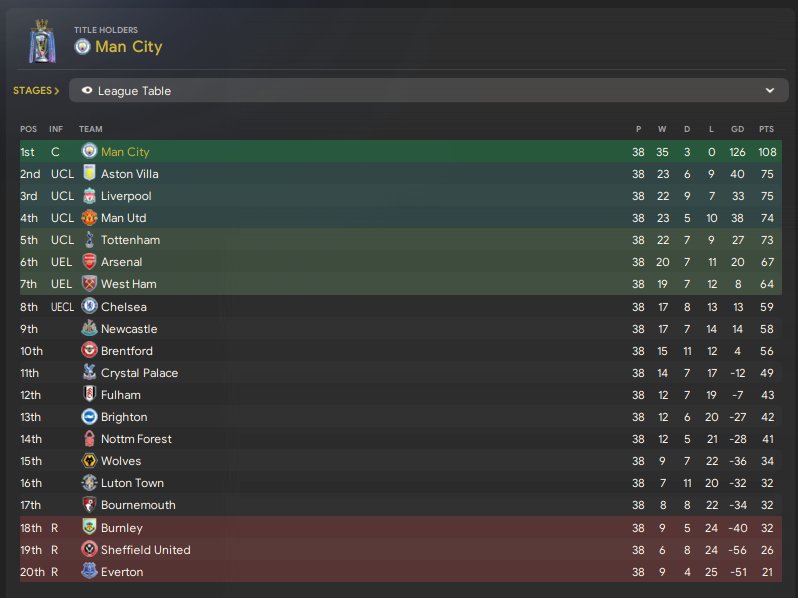
Task: Click Man City badge beside title holders
Action: (82, 47)
